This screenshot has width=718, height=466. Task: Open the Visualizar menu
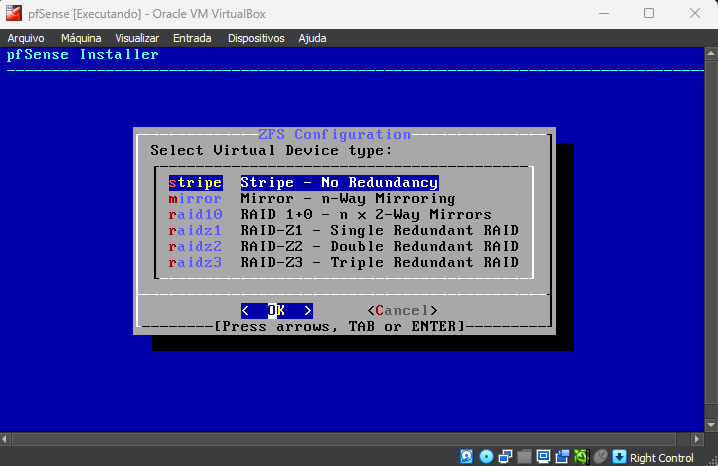click(137, 38)
